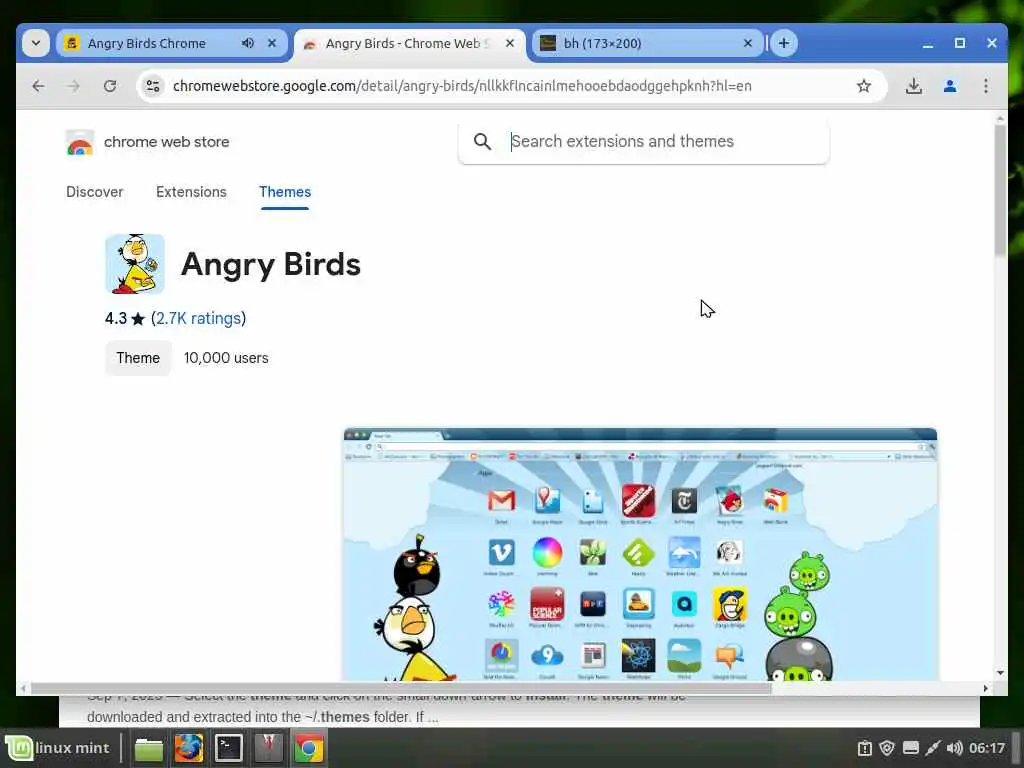Open the Linux Mint start menu
This screenshot has height=768, width=1024.
tap(57, 748)
